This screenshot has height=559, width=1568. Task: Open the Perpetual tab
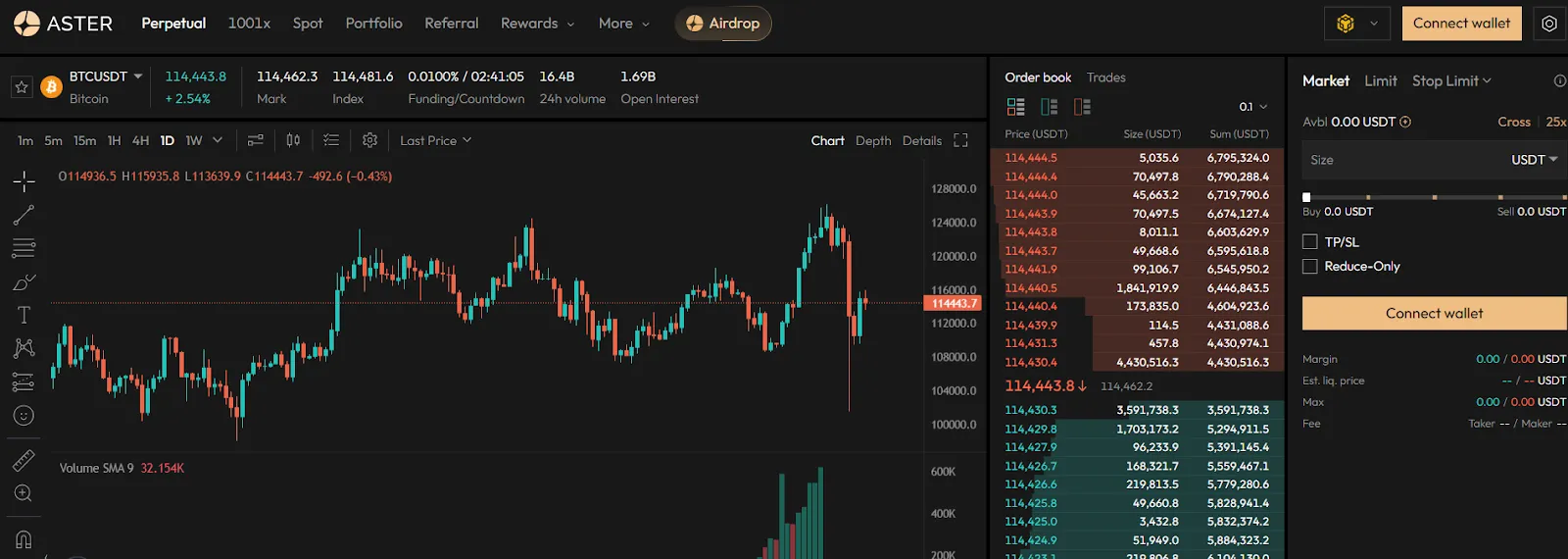[x=173, y=24]
